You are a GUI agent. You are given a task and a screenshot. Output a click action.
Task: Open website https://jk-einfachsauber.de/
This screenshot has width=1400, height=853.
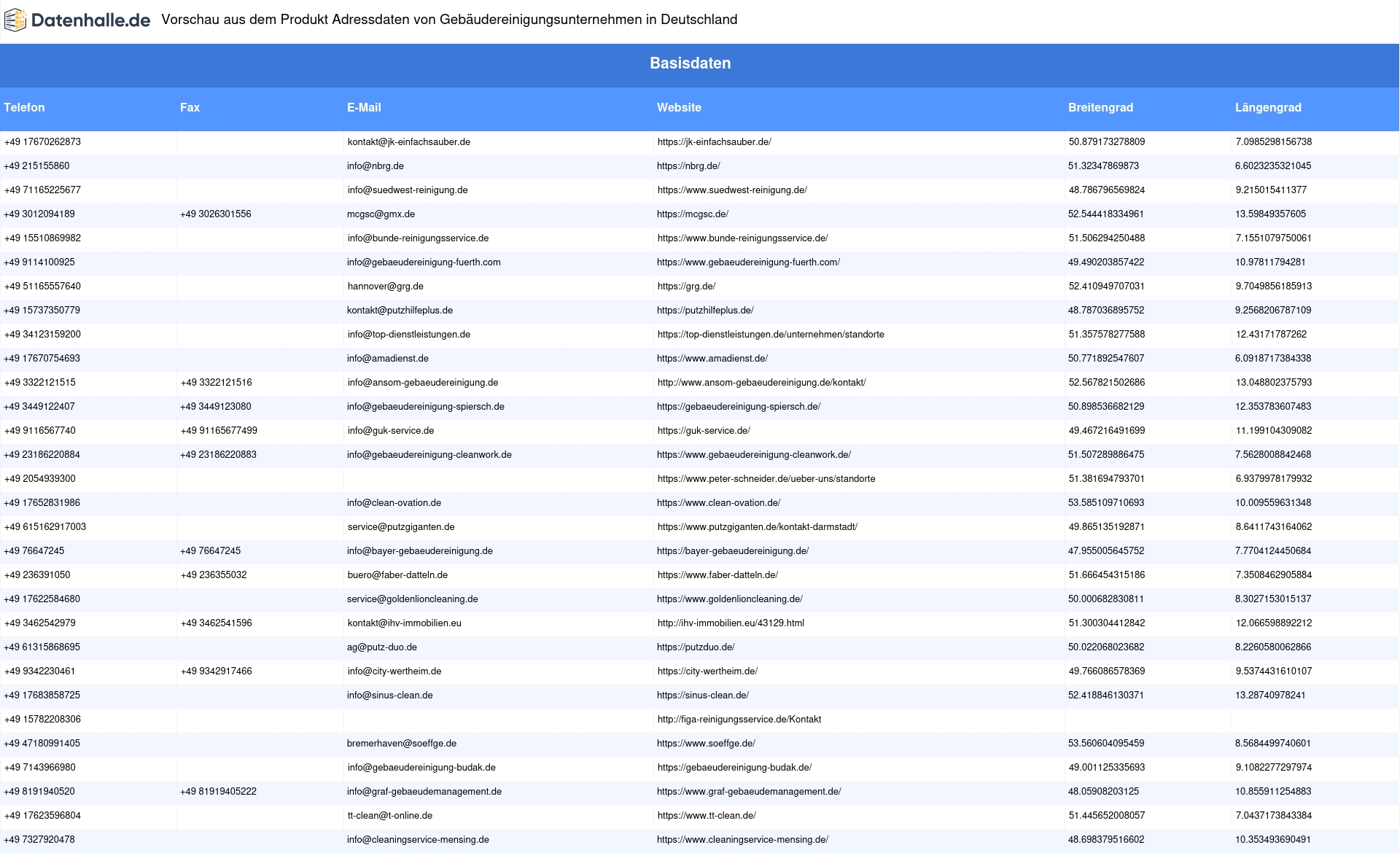[715, 142]
